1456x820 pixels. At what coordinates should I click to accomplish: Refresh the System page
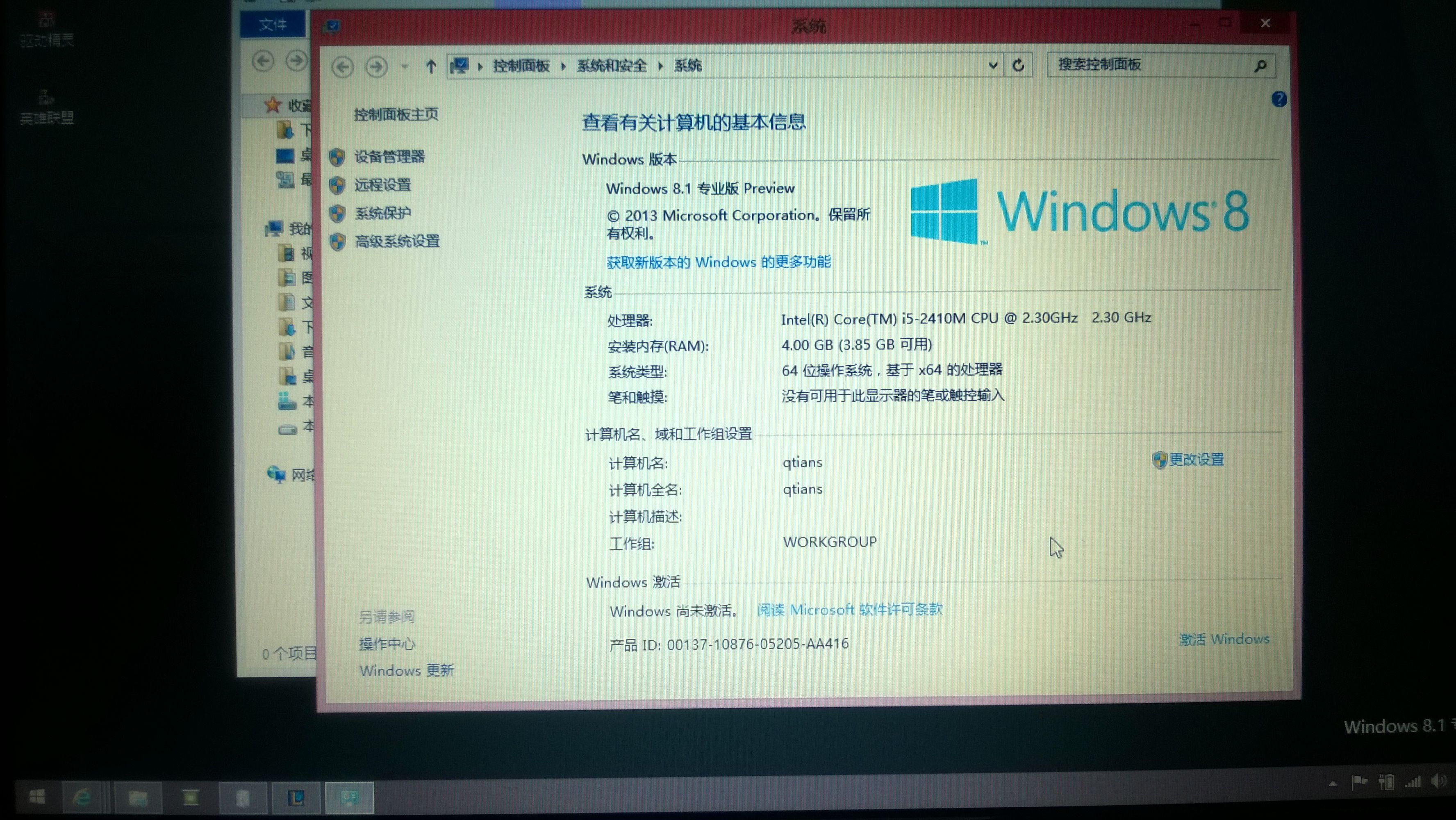coord(1018,66)
